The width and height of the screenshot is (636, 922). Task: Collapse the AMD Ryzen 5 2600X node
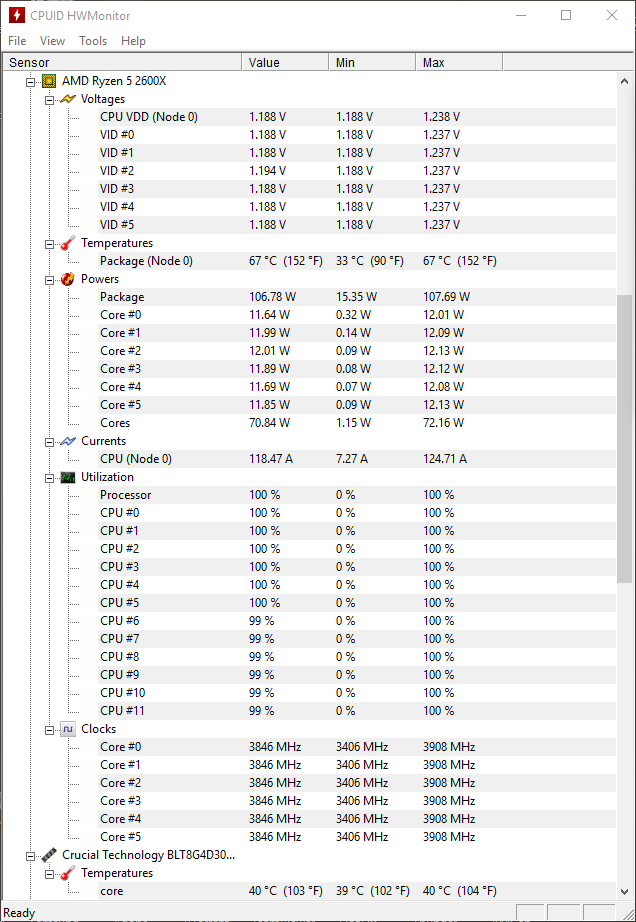point(30,81)
